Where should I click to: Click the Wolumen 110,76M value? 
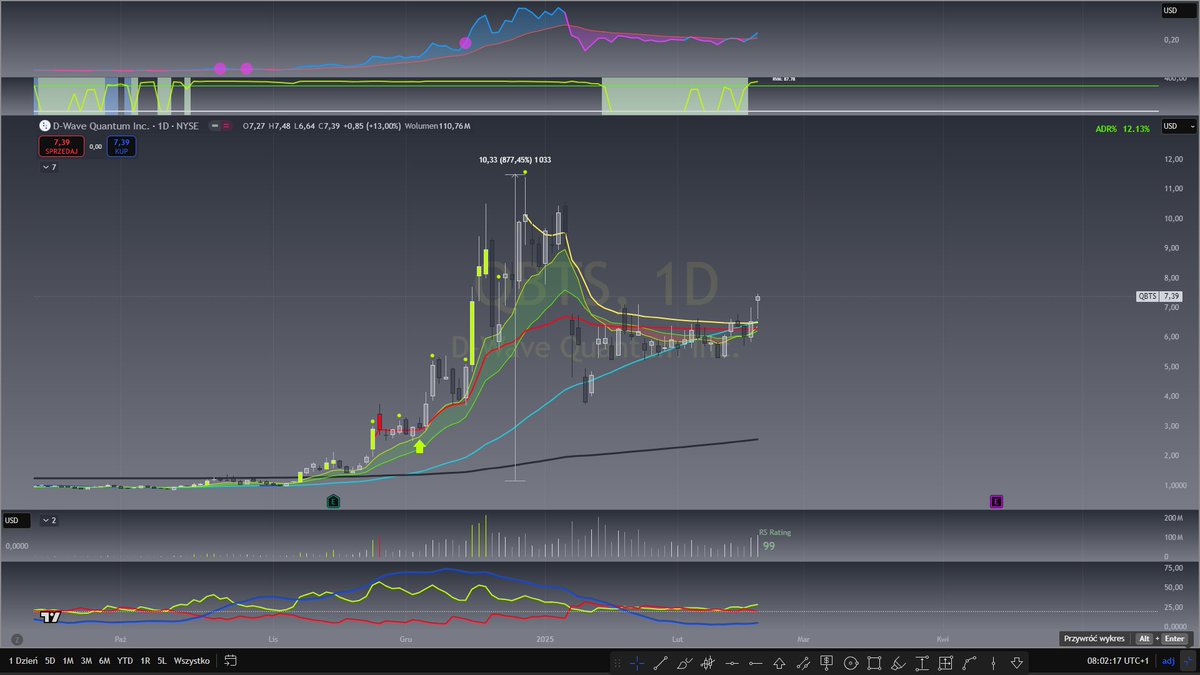point(437,126)
